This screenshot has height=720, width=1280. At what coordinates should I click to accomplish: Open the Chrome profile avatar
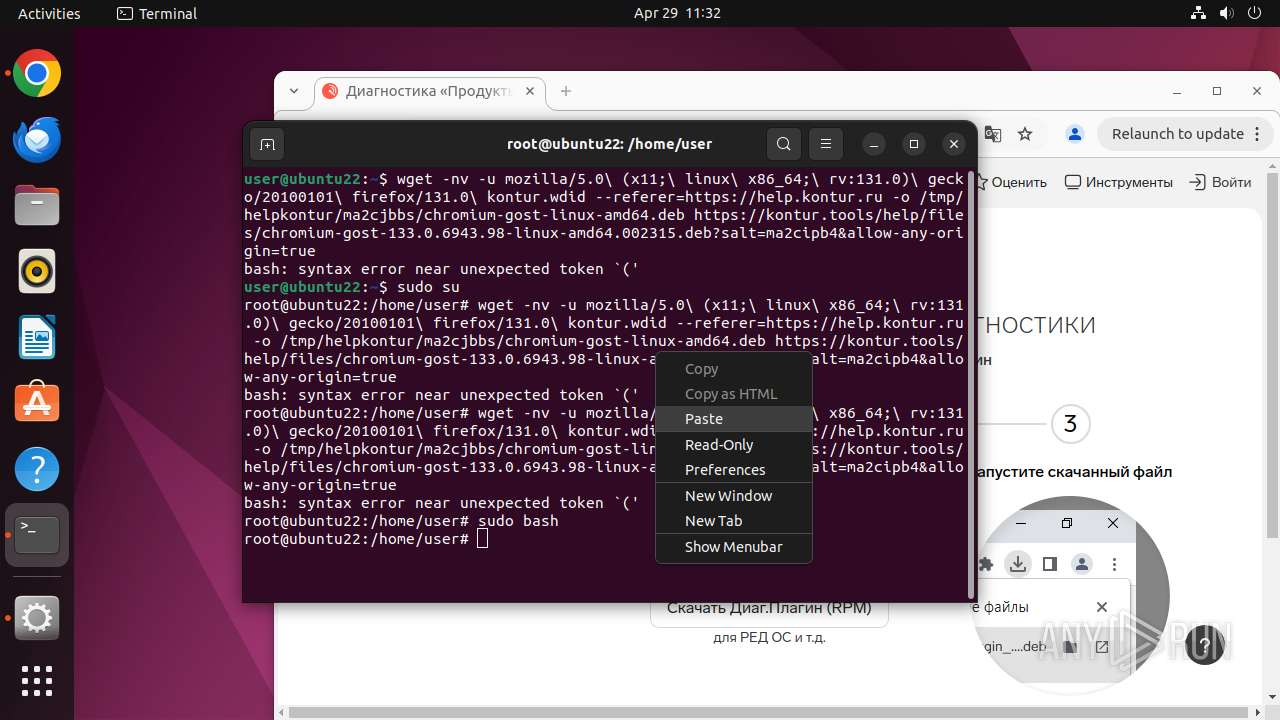click(x=1074, y=134)
